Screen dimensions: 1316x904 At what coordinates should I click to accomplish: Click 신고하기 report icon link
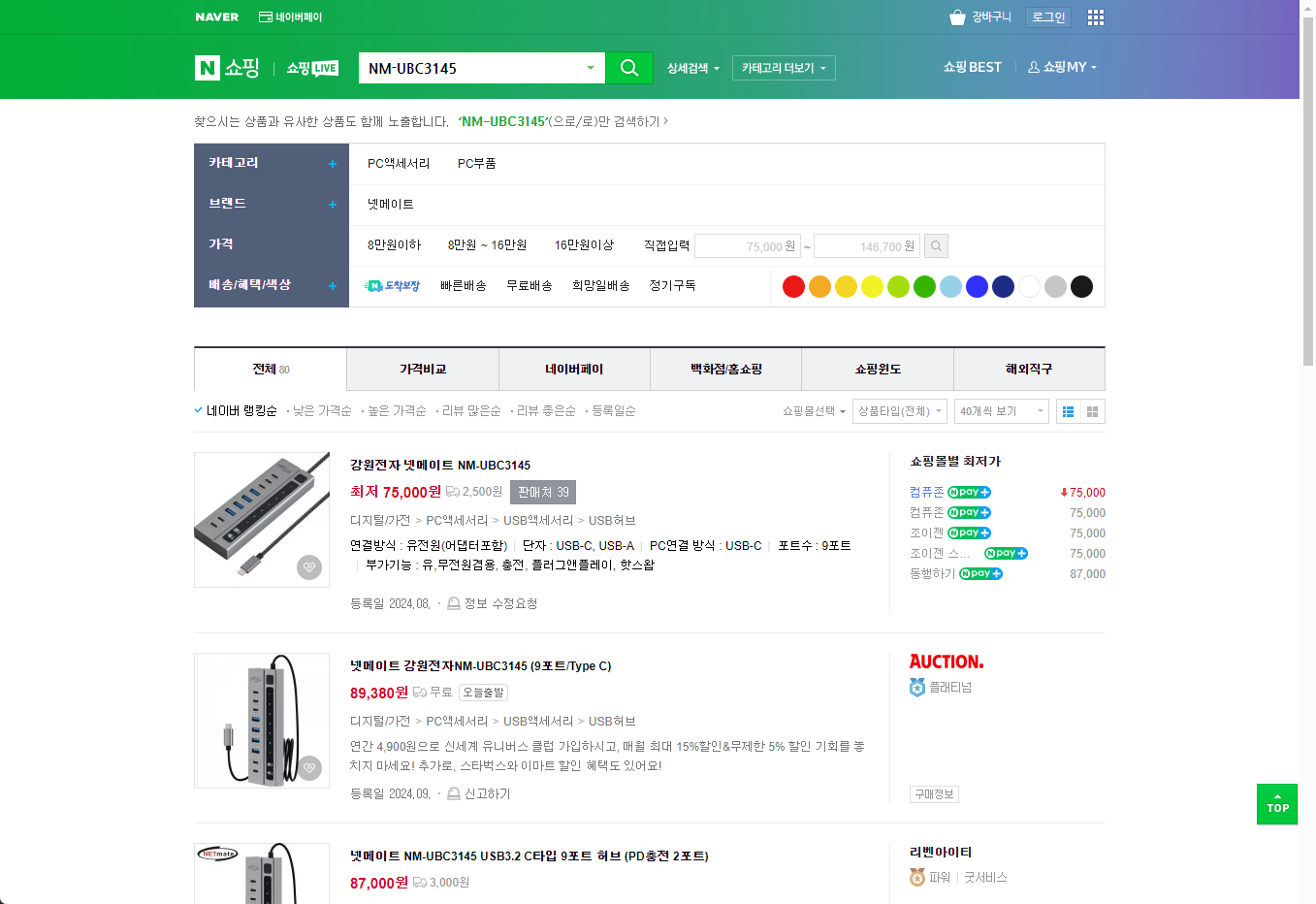[x=478, y=793]
